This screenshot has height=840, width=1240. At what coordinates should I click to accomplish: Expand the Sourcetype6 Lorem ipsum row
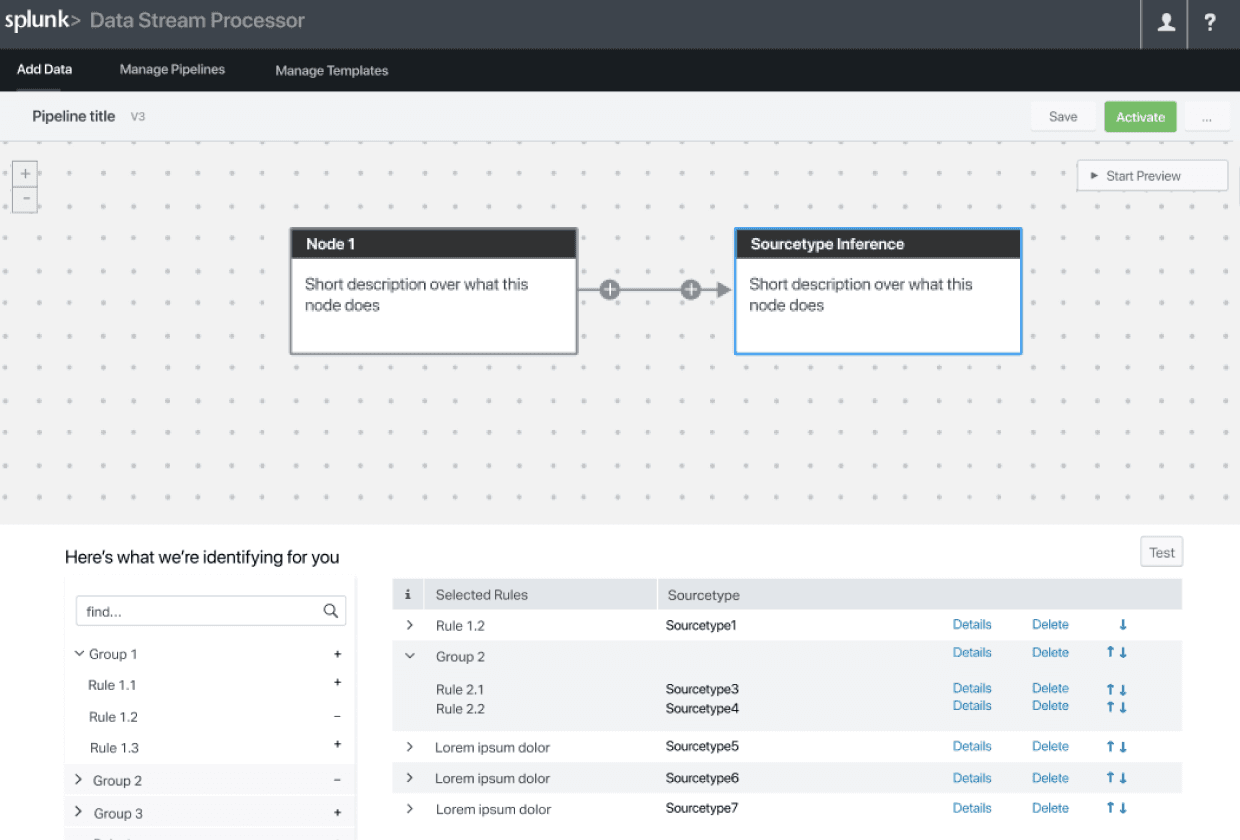coord(409,778)
